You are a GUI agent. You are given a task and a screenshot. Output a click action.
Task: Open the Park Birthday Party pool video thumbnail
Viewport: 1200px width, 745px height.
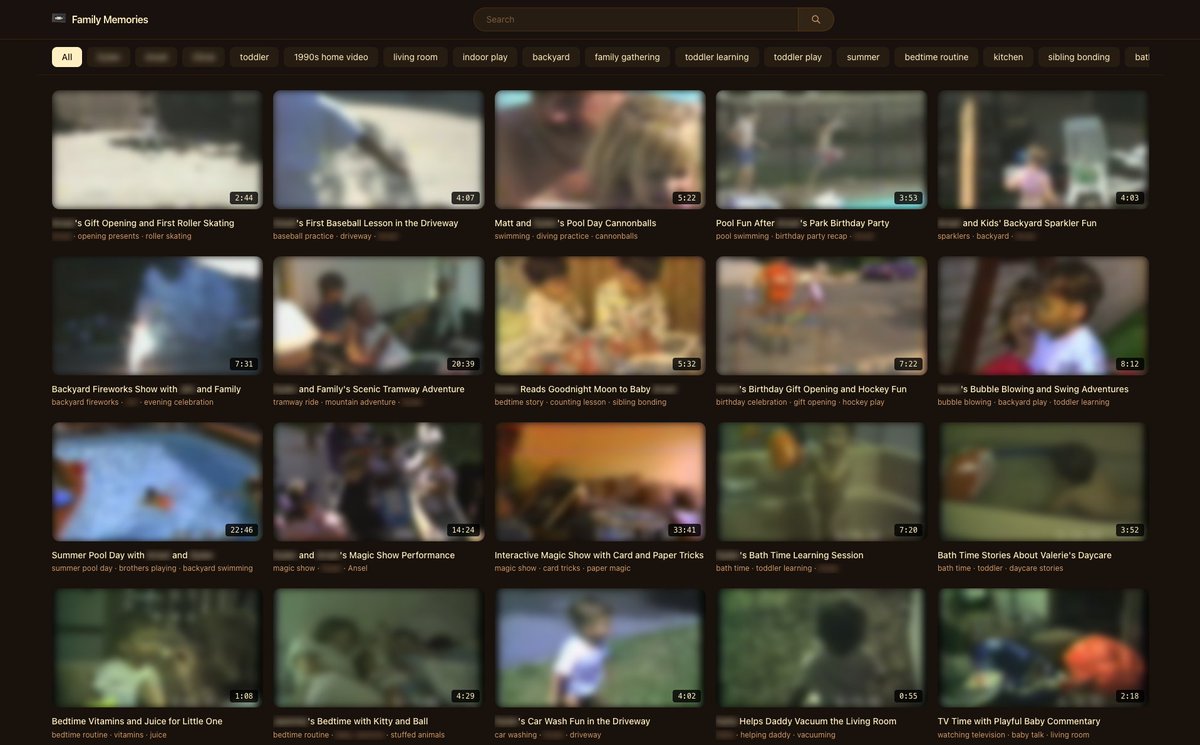point(821,149)
